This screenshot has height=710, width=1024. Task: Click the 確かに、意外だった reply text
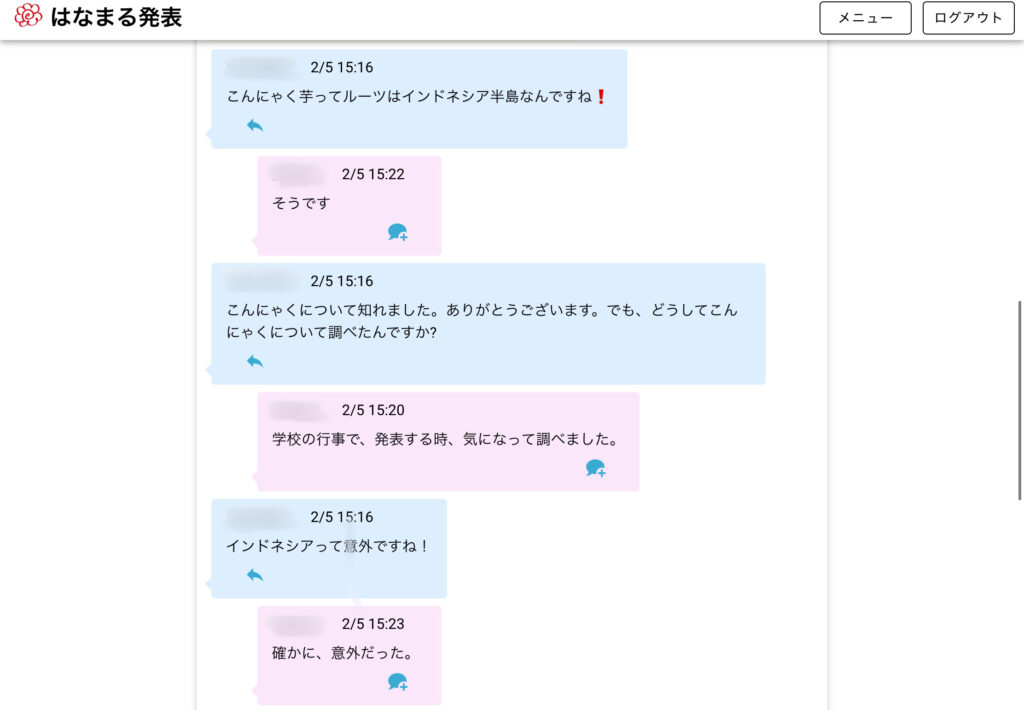pyautogui.click(x=342, y=653)
